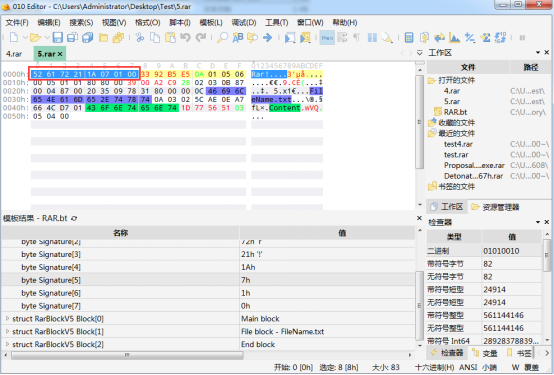This screenshot has width=554, height=375.
Task: Close the 5.rar tab
Action: [60, 54]
